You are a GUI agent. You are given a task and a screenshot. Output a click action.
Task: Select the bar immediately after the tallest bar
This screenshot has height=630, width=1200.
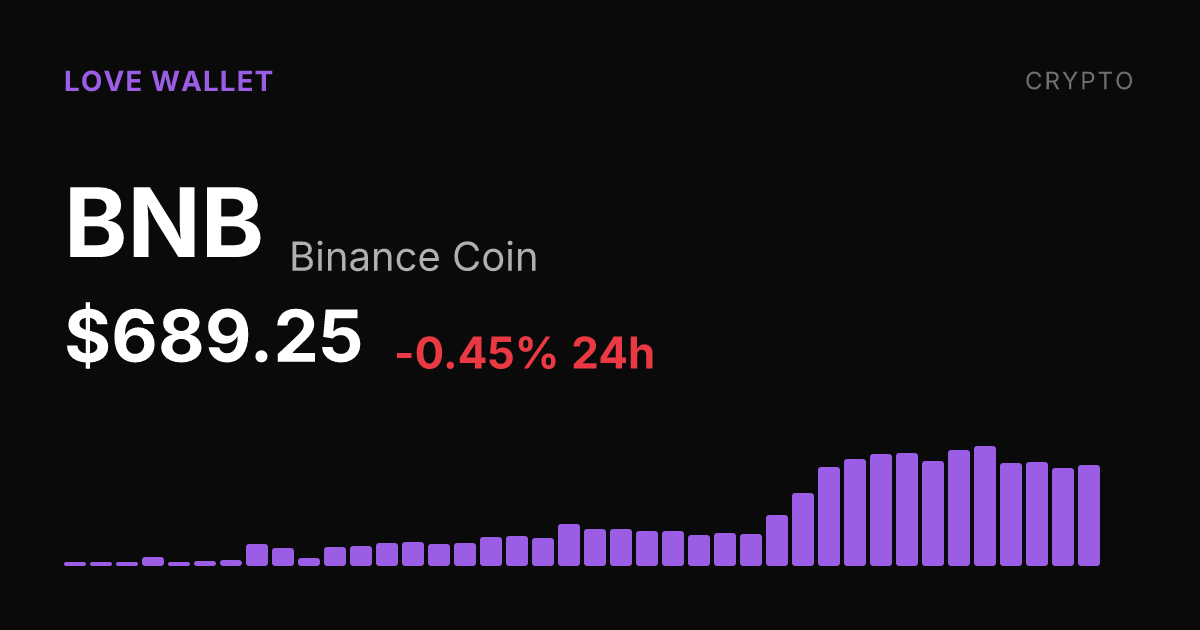tap(1011, 514)
